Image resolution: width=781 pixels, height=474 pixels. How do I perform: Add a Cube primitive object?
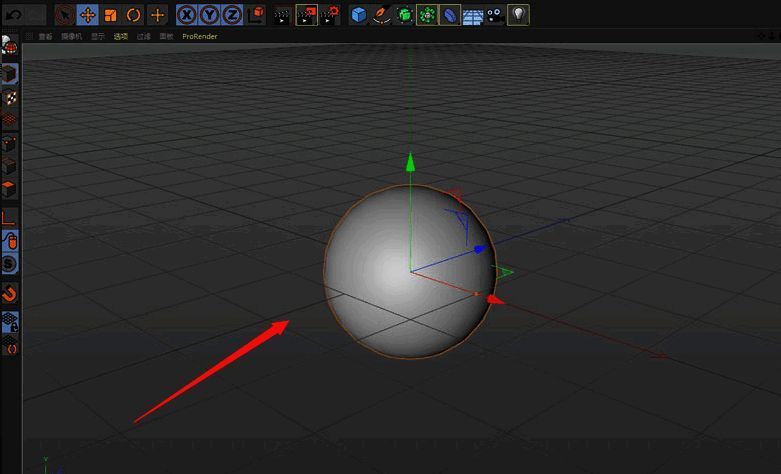359,15
